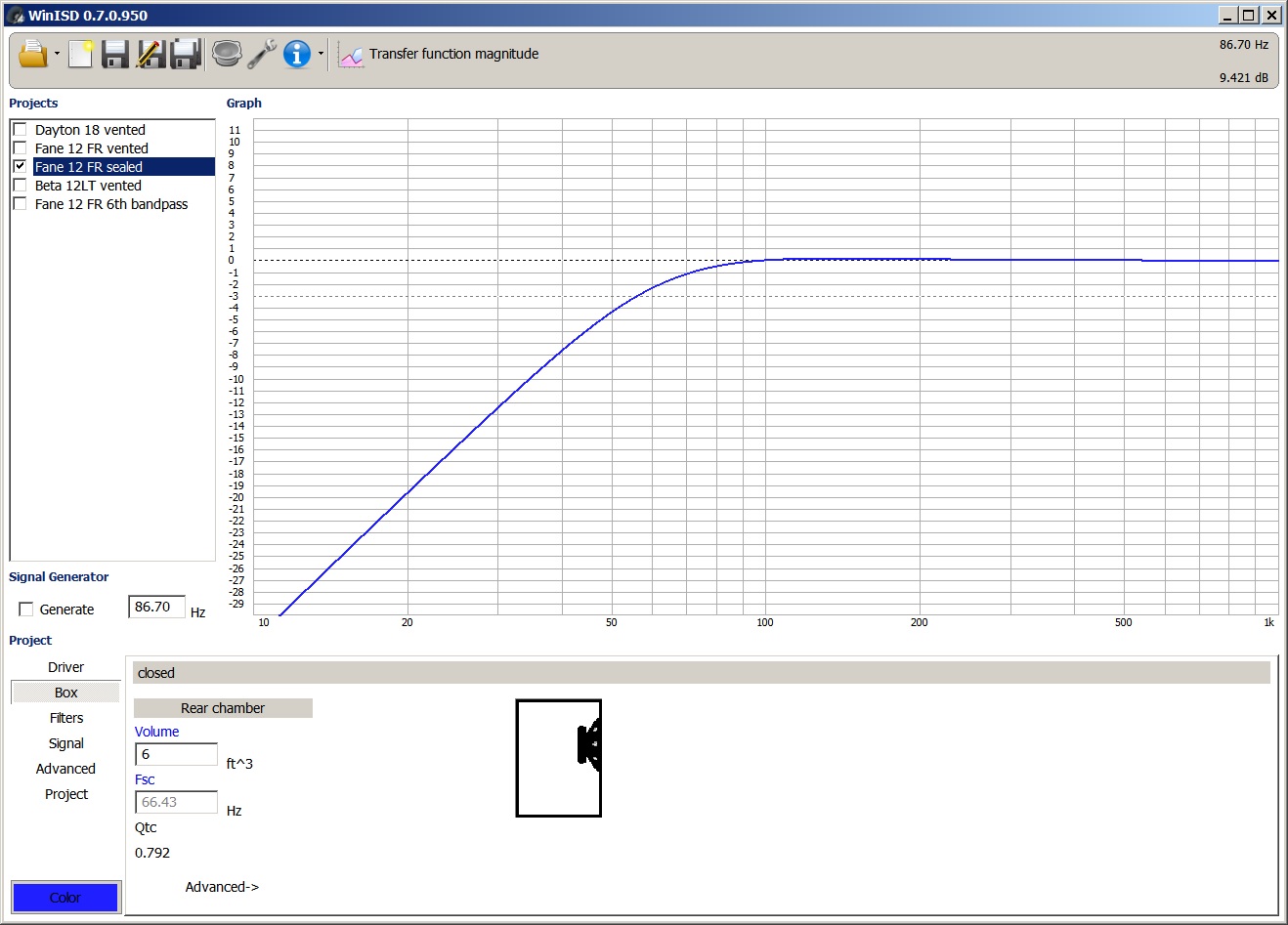
Task: Open Transfer function magnitude graph selector
Action: (453, 54)
